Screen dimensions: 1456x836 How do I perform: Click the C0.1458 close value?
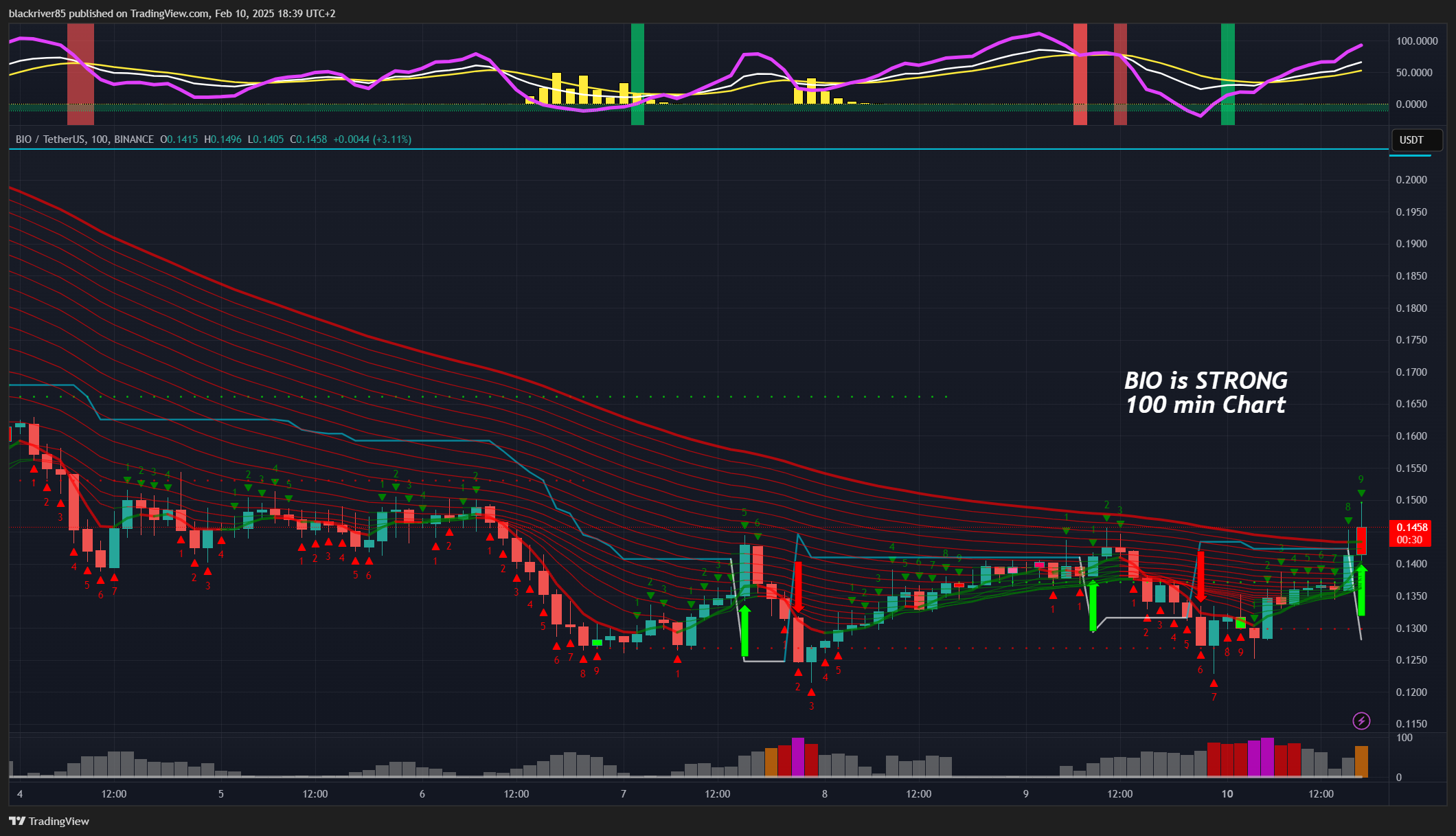308,139
